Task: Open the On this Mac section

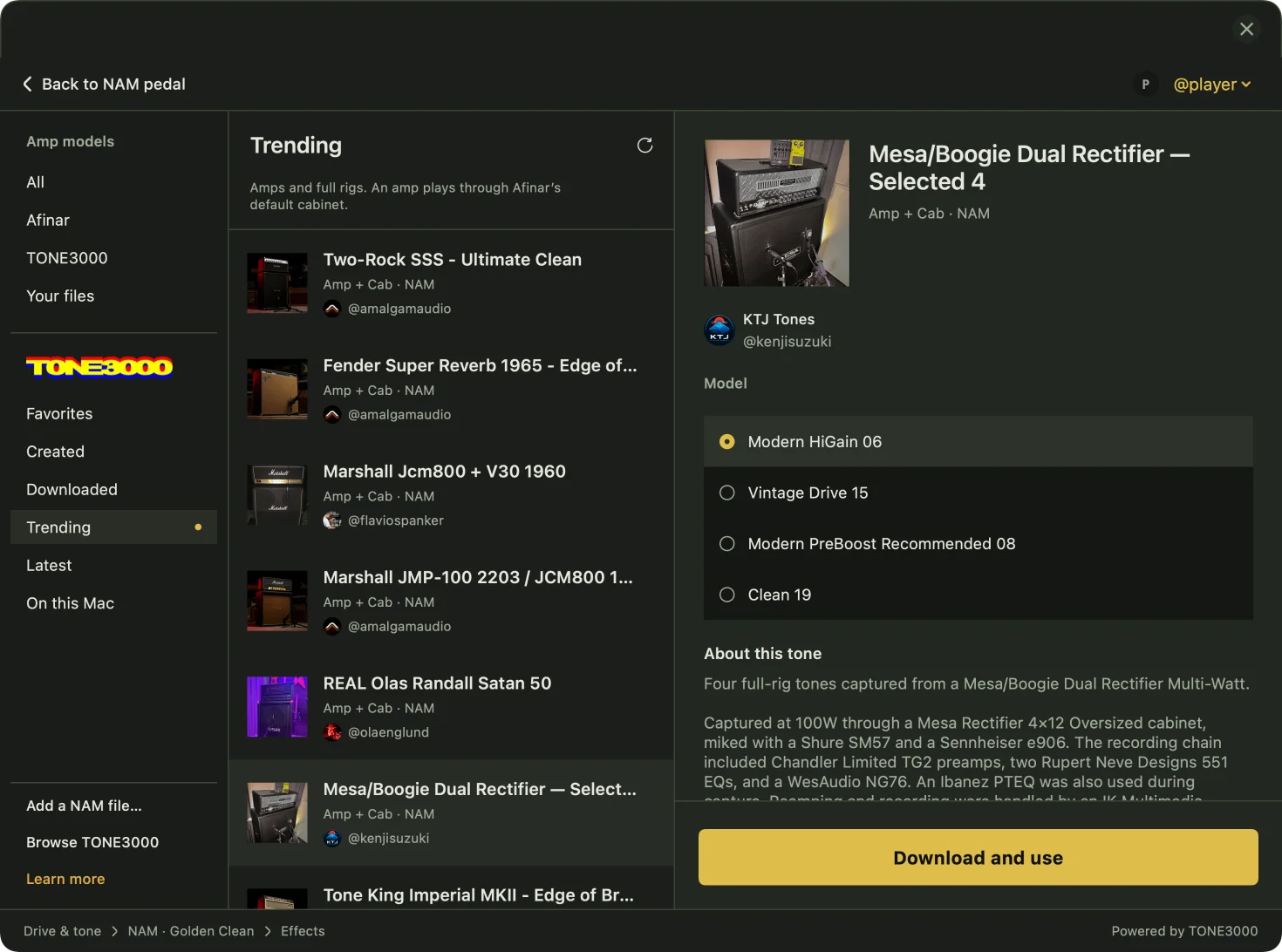Action: pyautogui.click(x=113, y=603)
